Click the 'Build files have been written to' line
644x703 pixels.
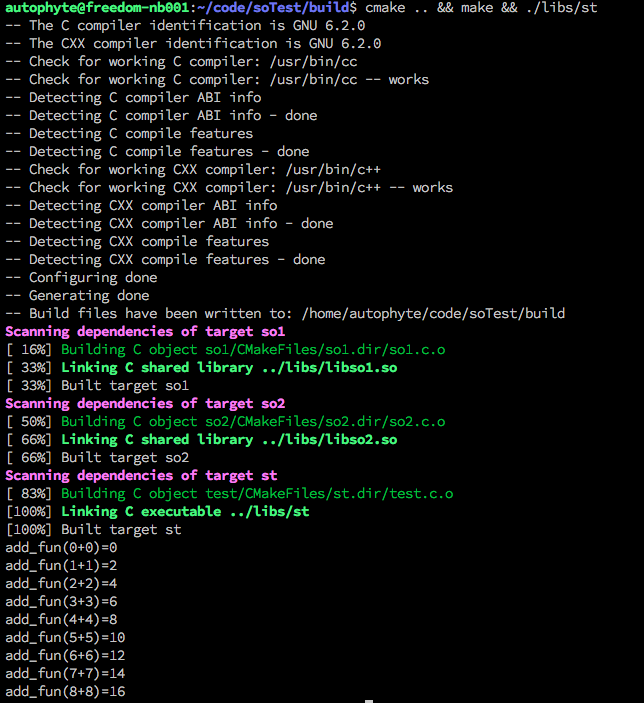click(285, 313)
